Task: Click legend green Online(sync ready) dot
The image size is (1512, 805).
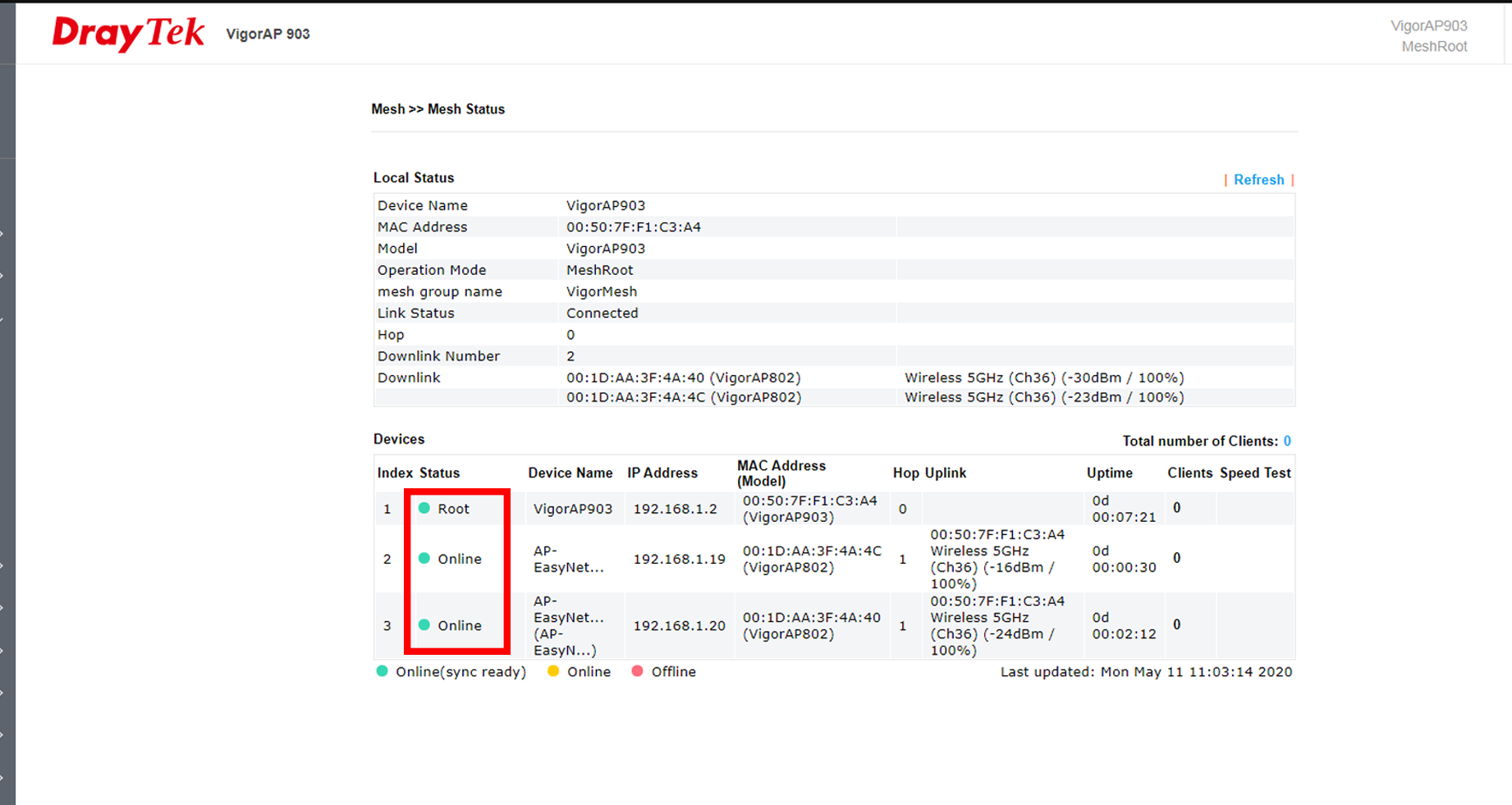Action: (382, 671)
